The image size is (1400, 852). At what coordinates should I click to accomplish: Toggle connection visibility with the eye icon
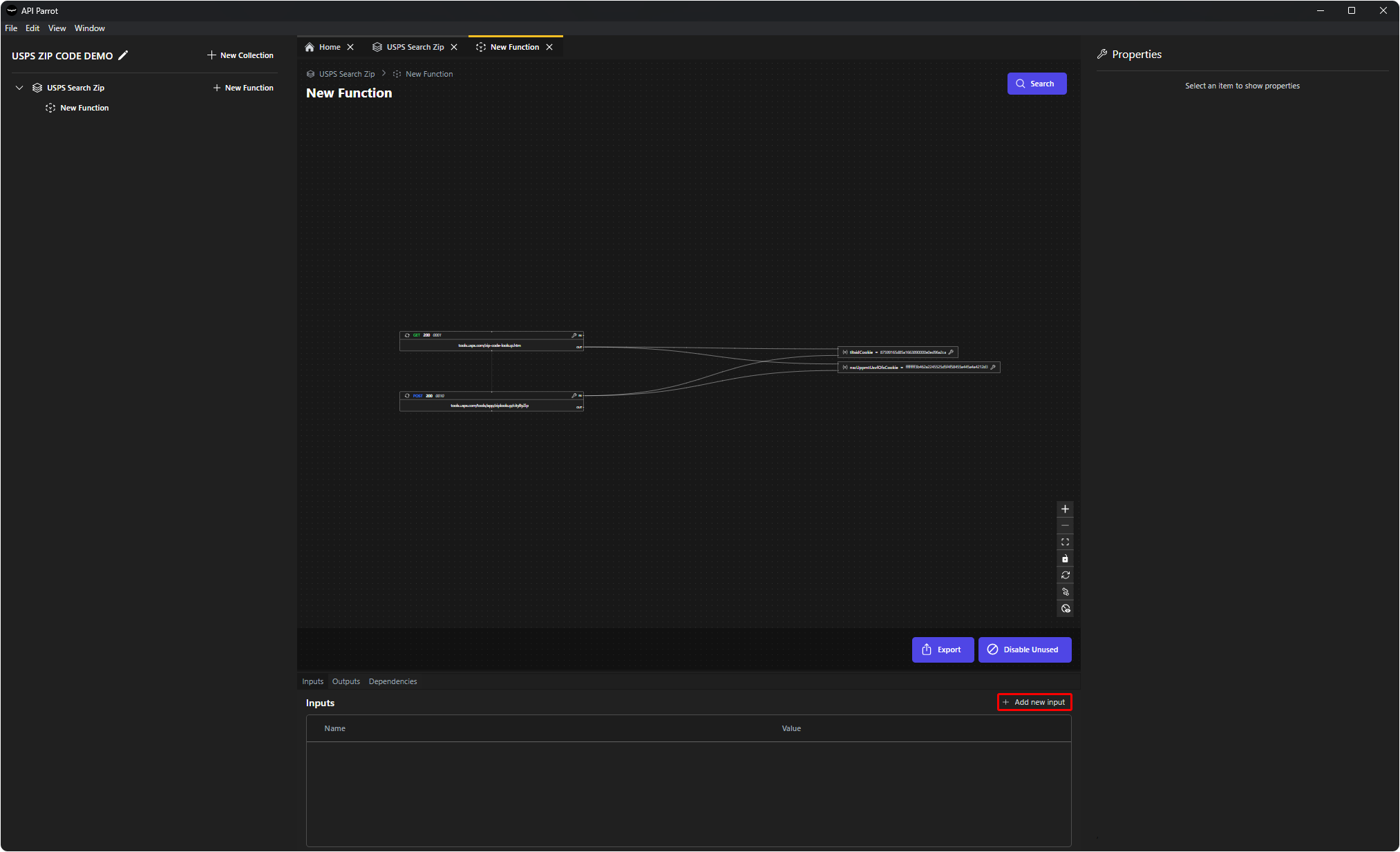[x=1065, y=608]
